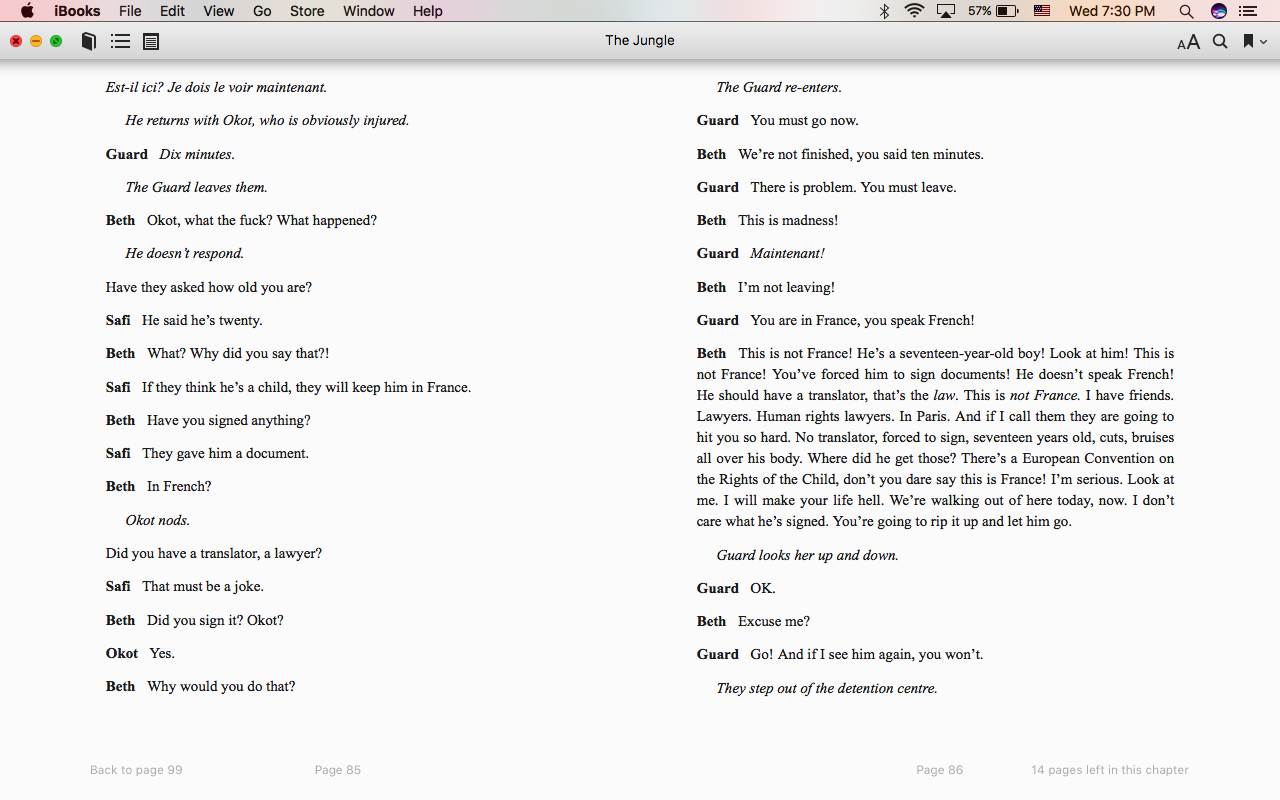Check the Bluetooth status icon
The width and height of the screenshot is (1280, 800).
click(x=884, y=11)
